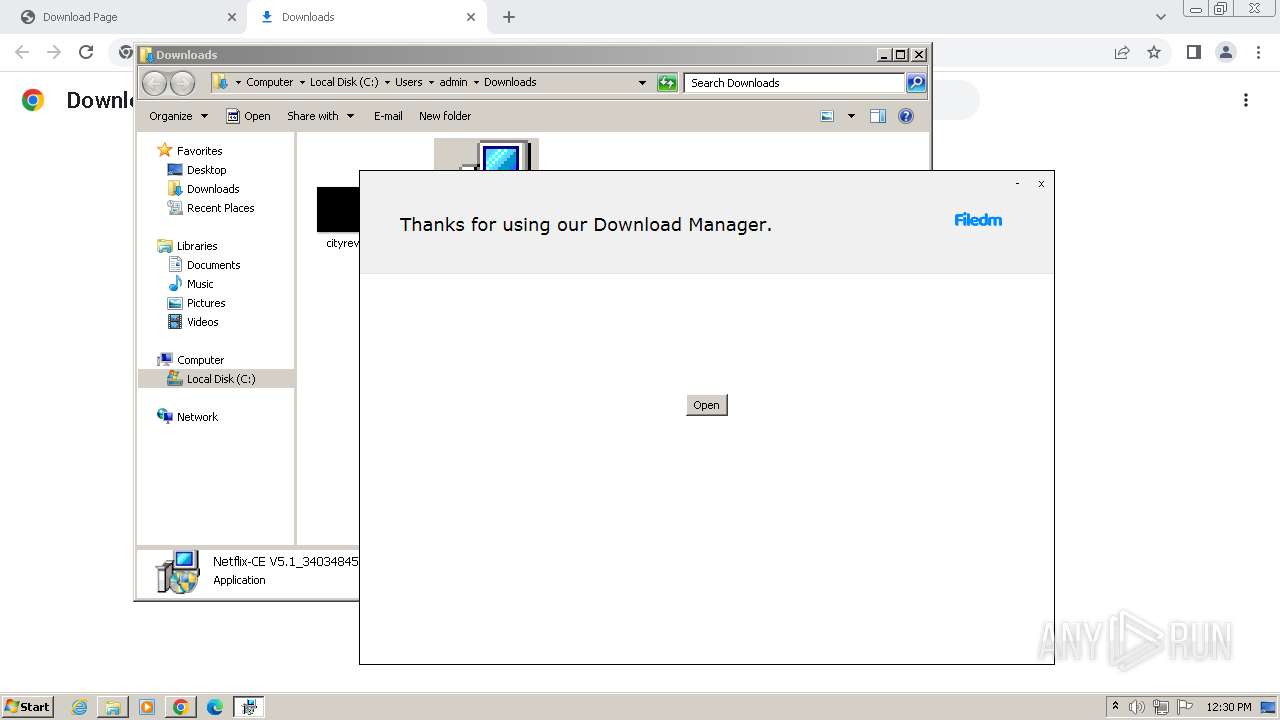Open the Downloads page more actions menu
1280x720 pixels.
click(x=1246, y=100)
